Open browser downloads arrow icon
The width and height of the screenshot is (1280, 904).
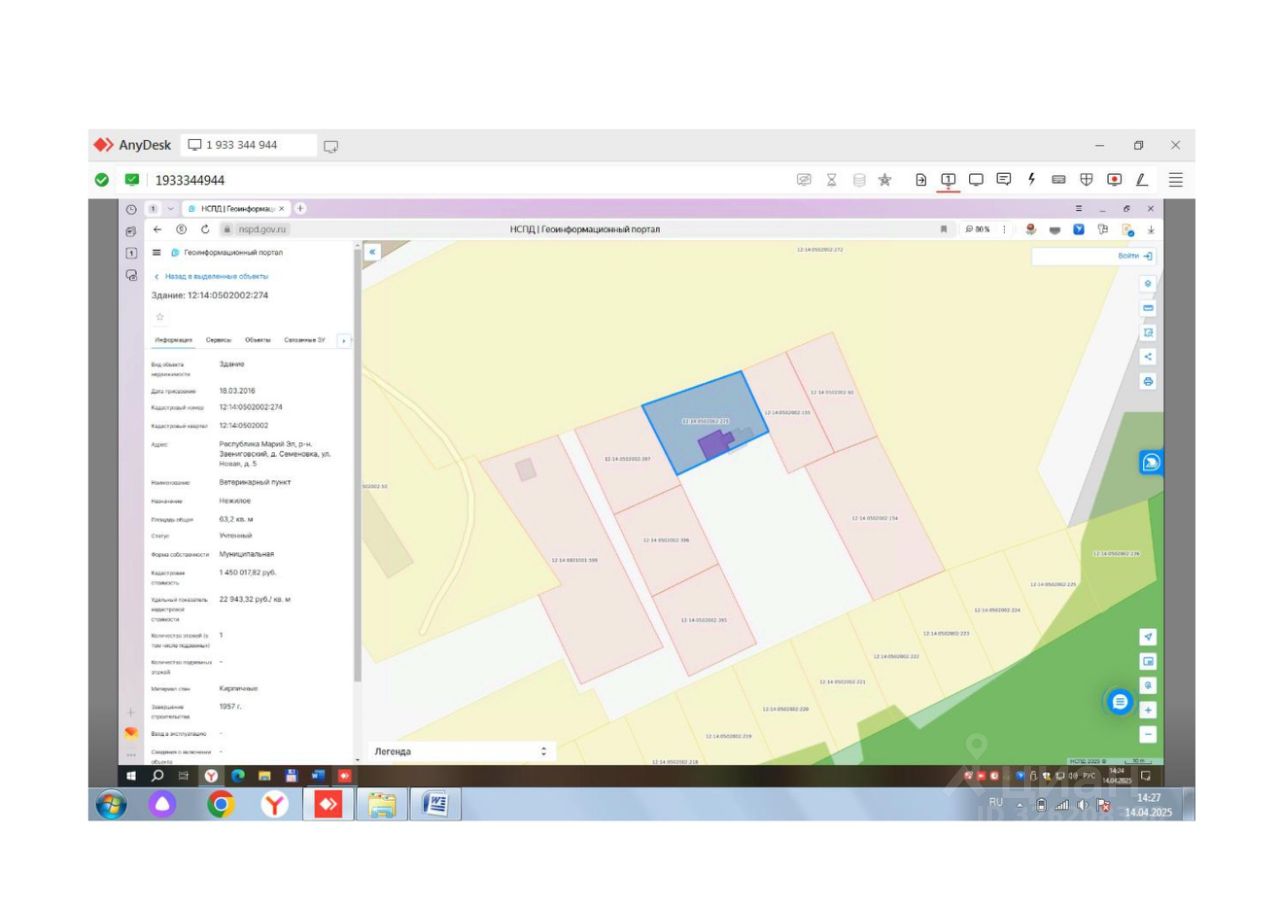1152,229
